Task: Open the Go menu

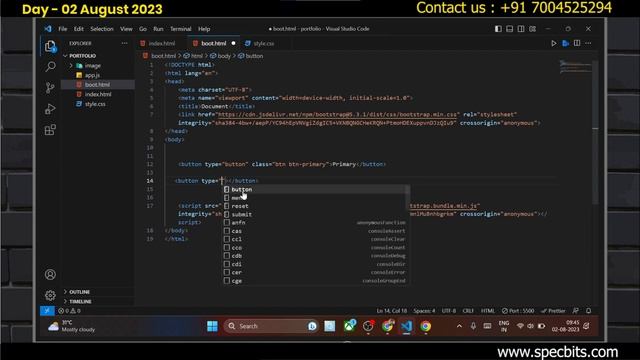Action: 143,29
